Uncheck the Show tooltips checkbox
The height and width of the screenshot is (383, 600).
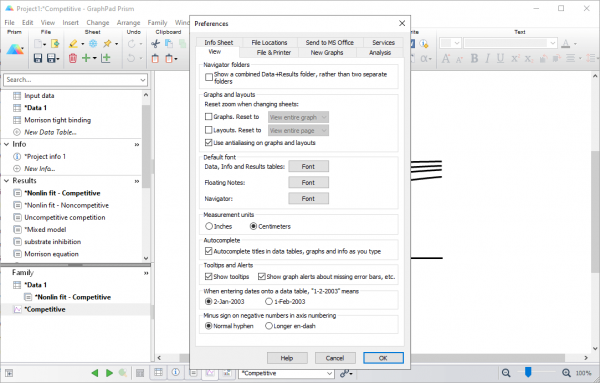point(209,276)
